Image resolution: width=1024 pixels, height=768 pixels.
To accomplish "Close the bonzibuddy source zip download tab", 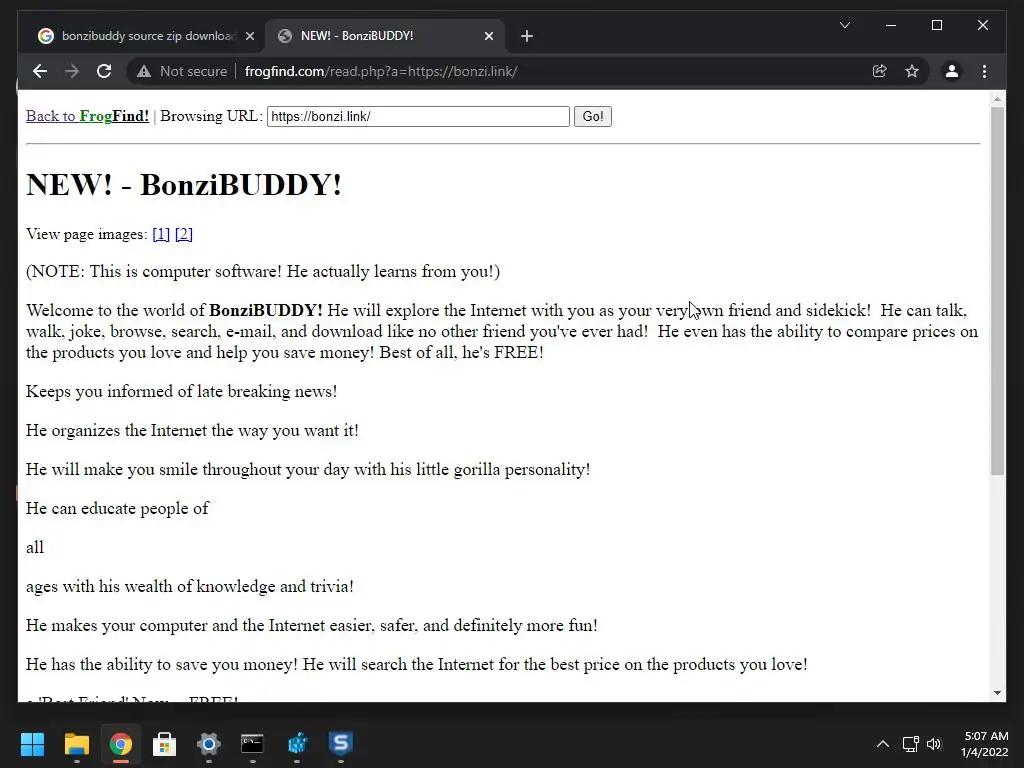I will [x=250, y=36].
